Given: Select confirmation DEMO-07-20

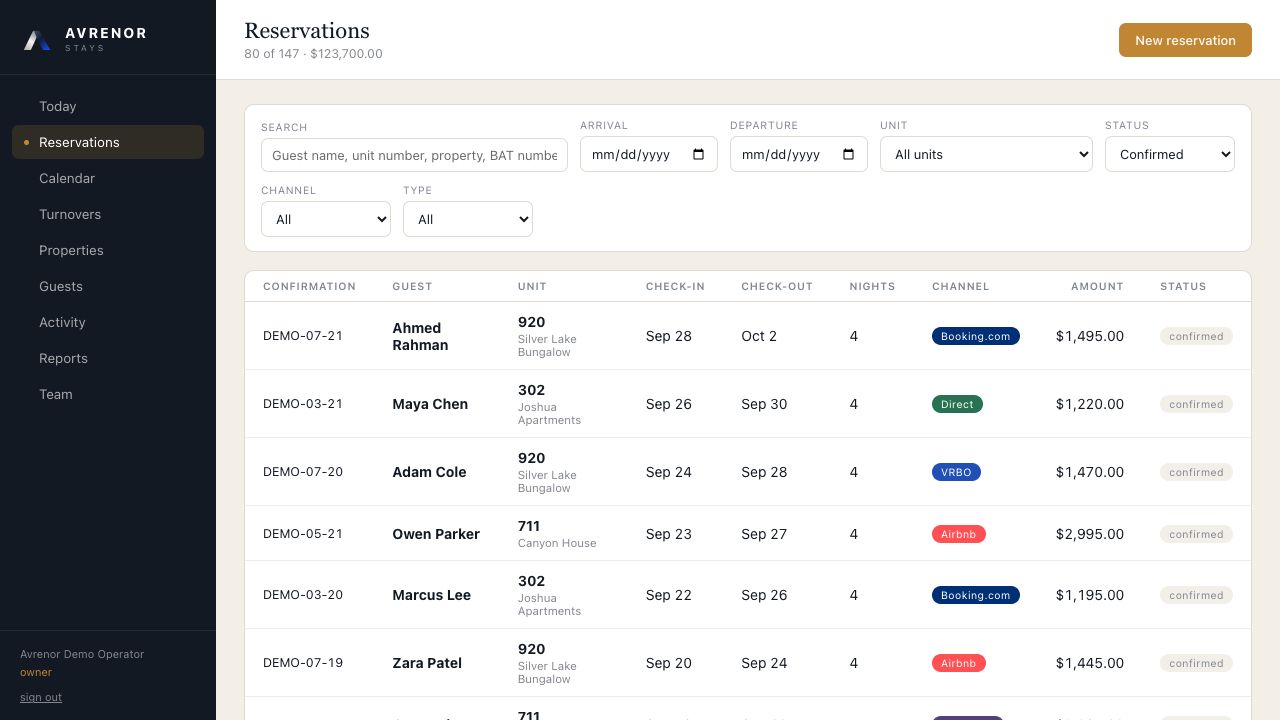Looking at the screenshot, I should tap(303, 472).
